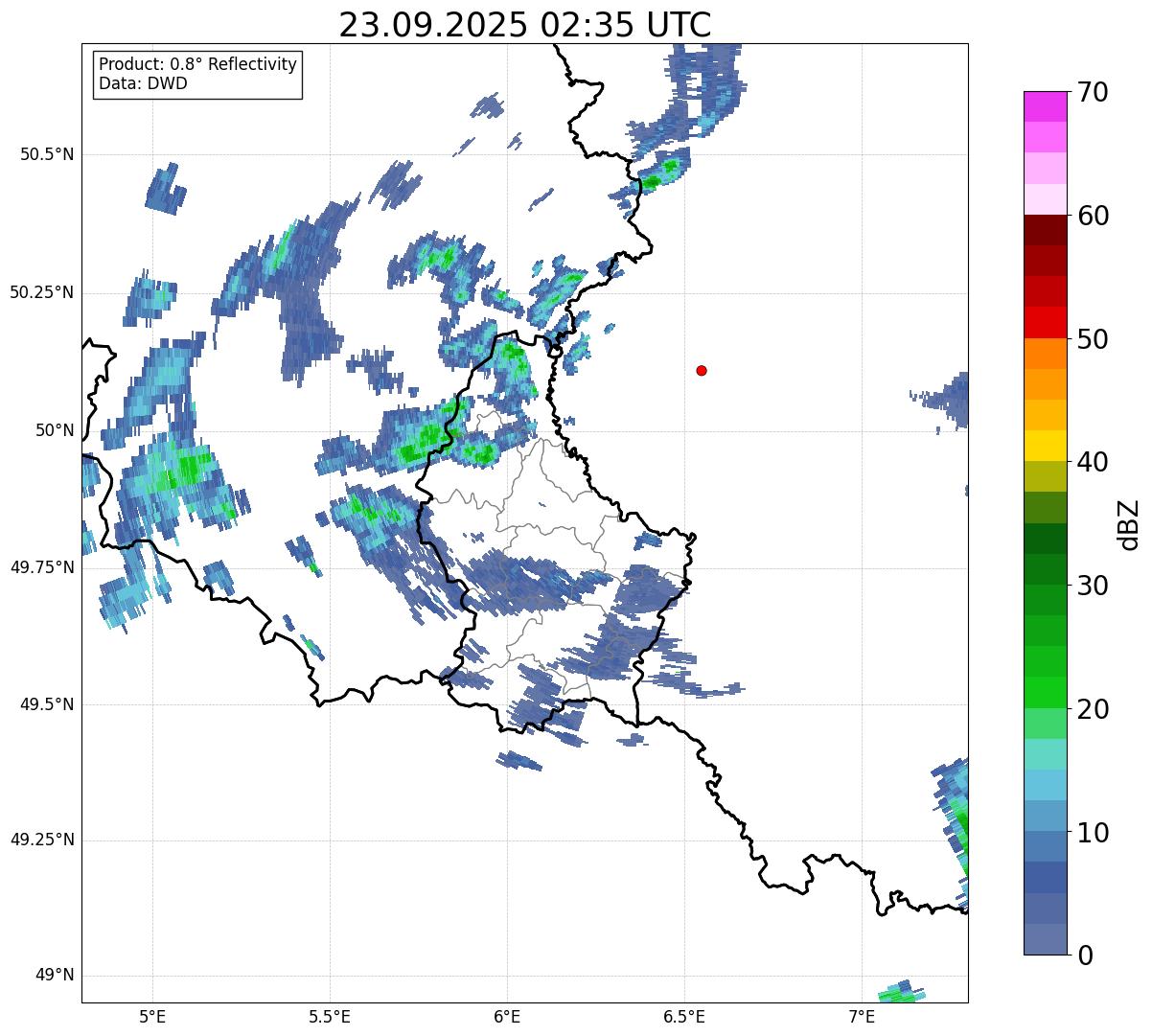Click the 49°N latitude label
1152x1036 pixels.
[55, 976]
